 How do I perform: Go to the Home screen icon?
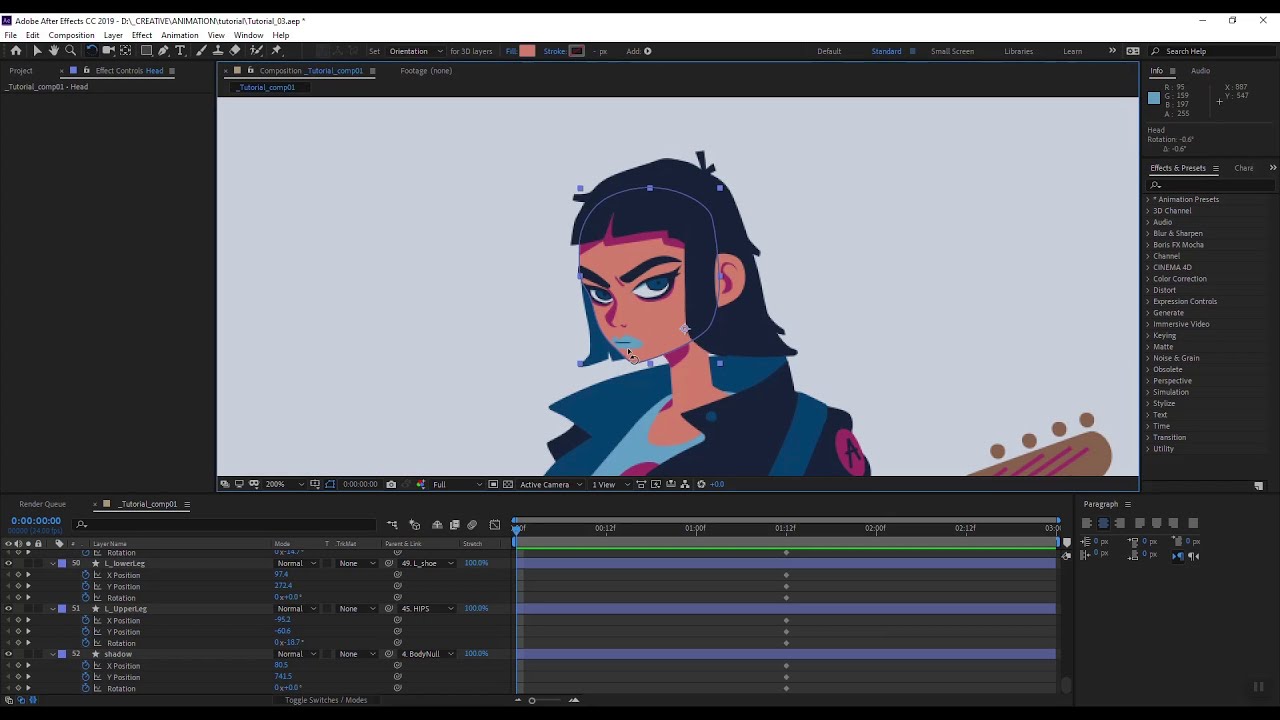click(15, 50)
